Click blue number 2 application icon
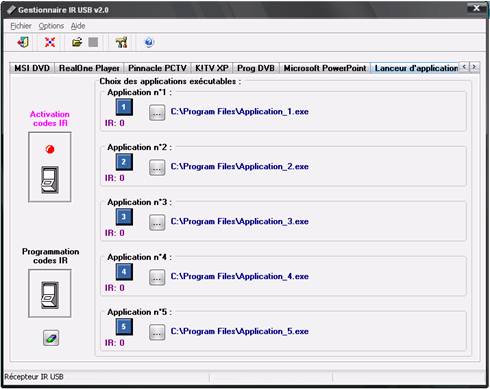Screen dimensions: 490x389 click(124, 162)
